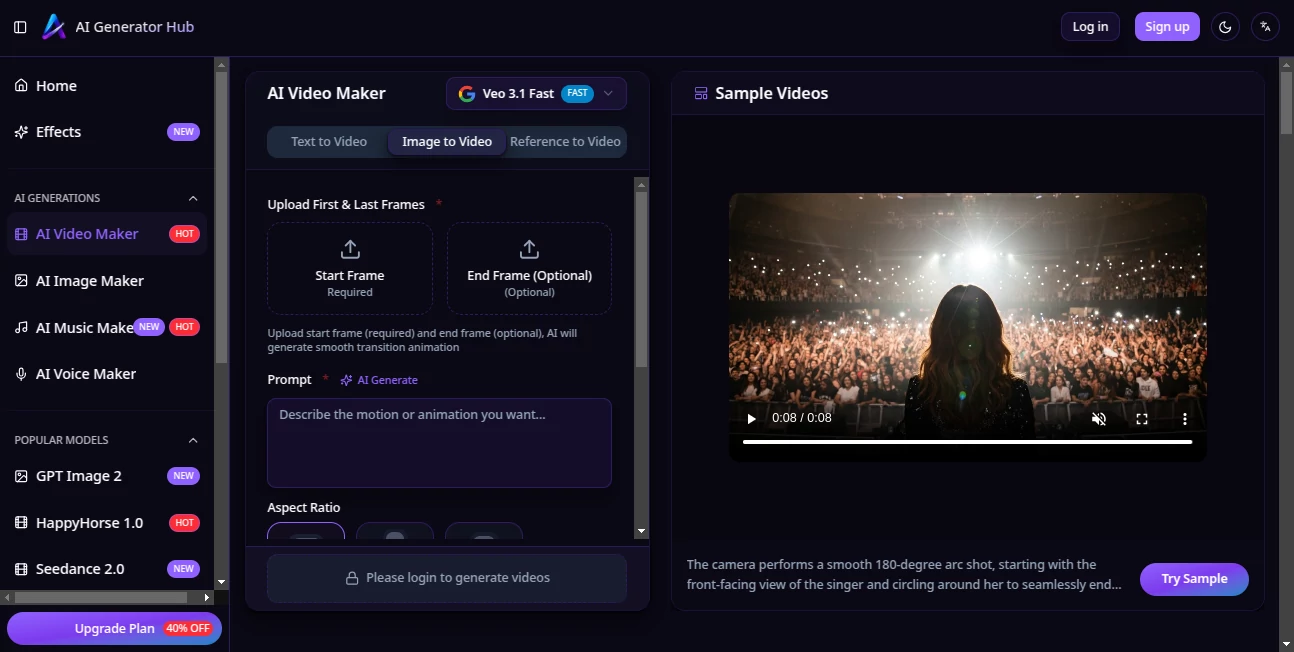
Task: Open AI Music Maker
Action: [107, 327]
